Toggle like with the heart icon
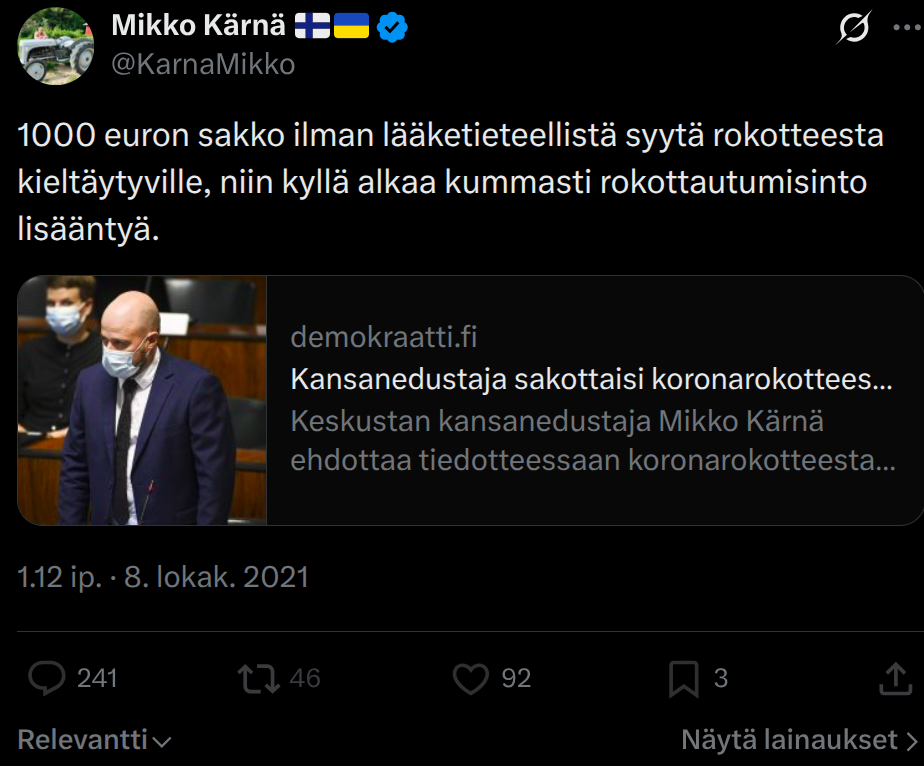The width and height of the screenshot is (924, 766). coord(470,679)
